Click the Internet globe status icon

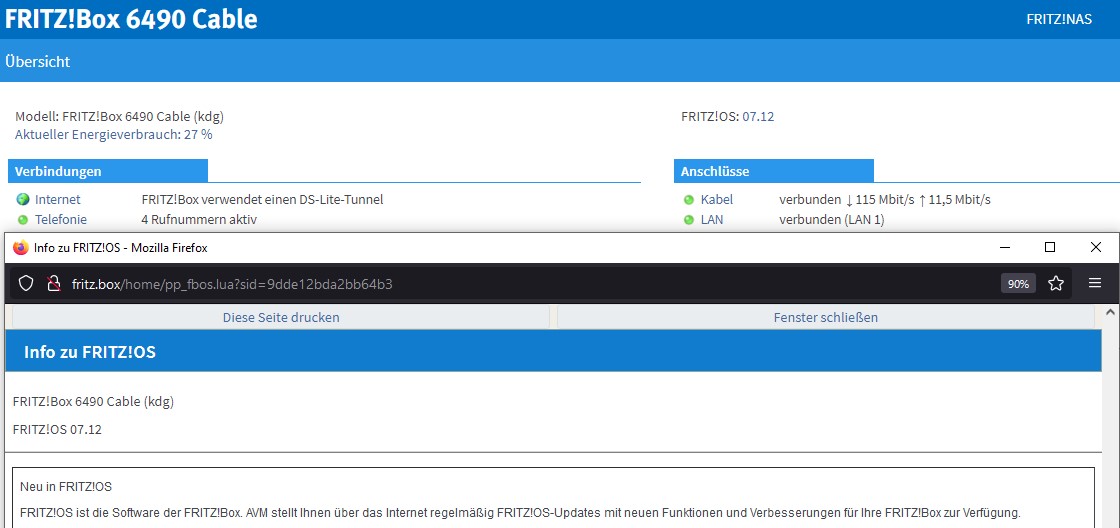23,199
